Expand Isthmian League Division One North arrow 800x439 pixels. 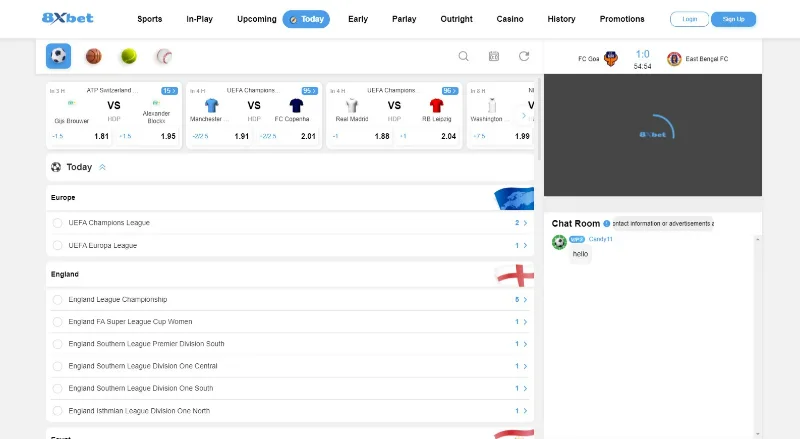point(525,411)
